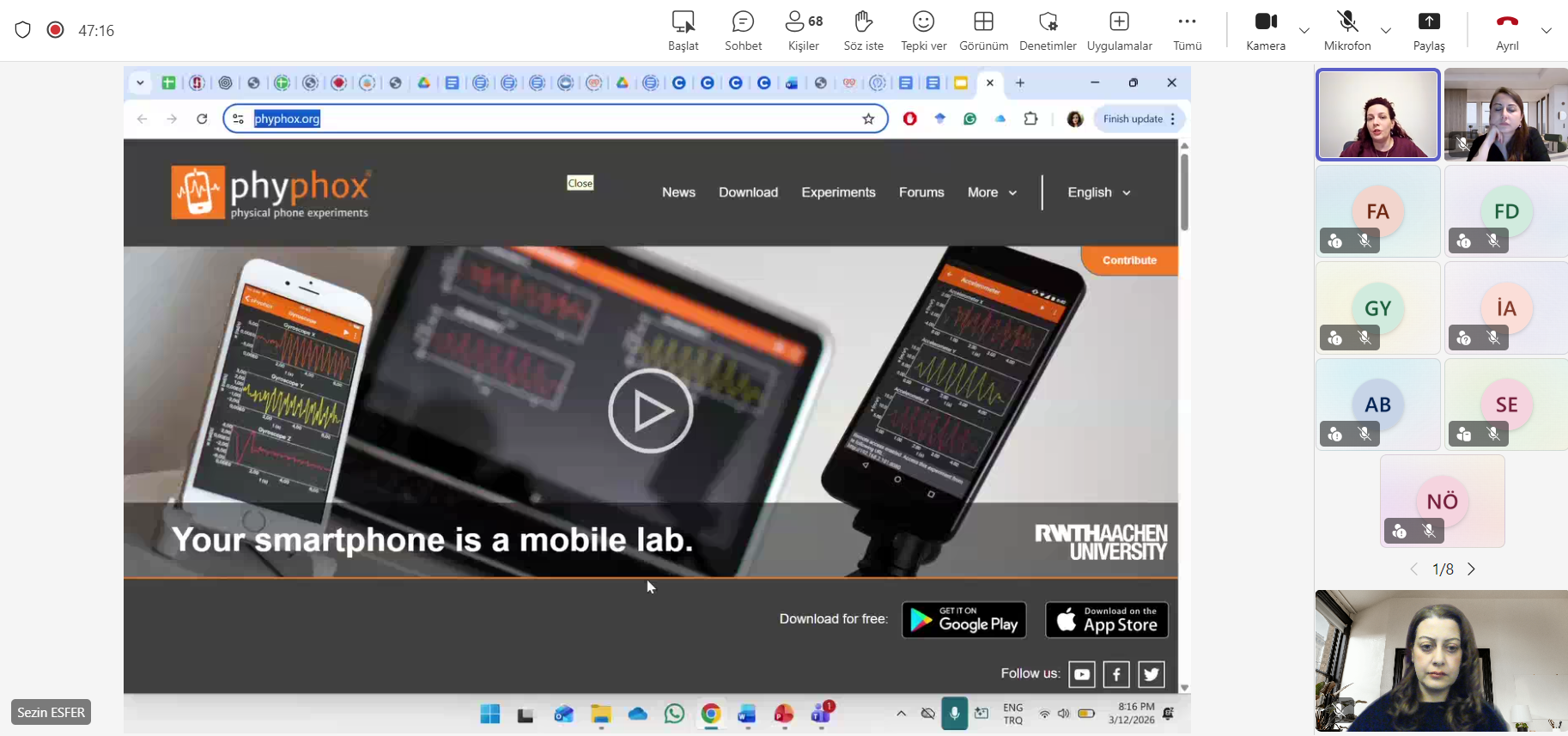Open the English language dropdown
The height and width of the screenshot is (736, 1568).
coord(1098,192)
